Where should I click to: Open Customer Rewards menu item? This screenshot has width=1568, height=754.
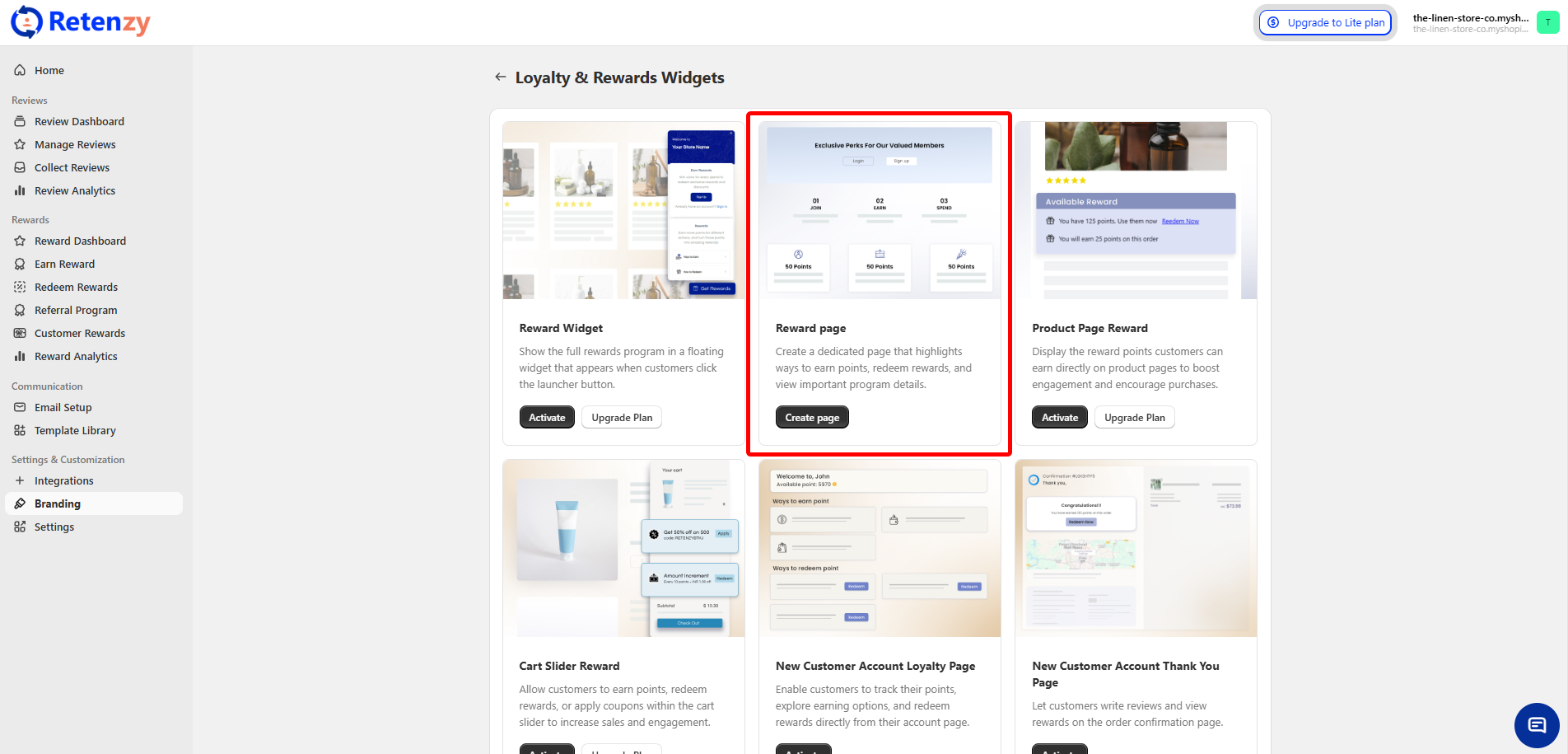[x=94, y=333]
